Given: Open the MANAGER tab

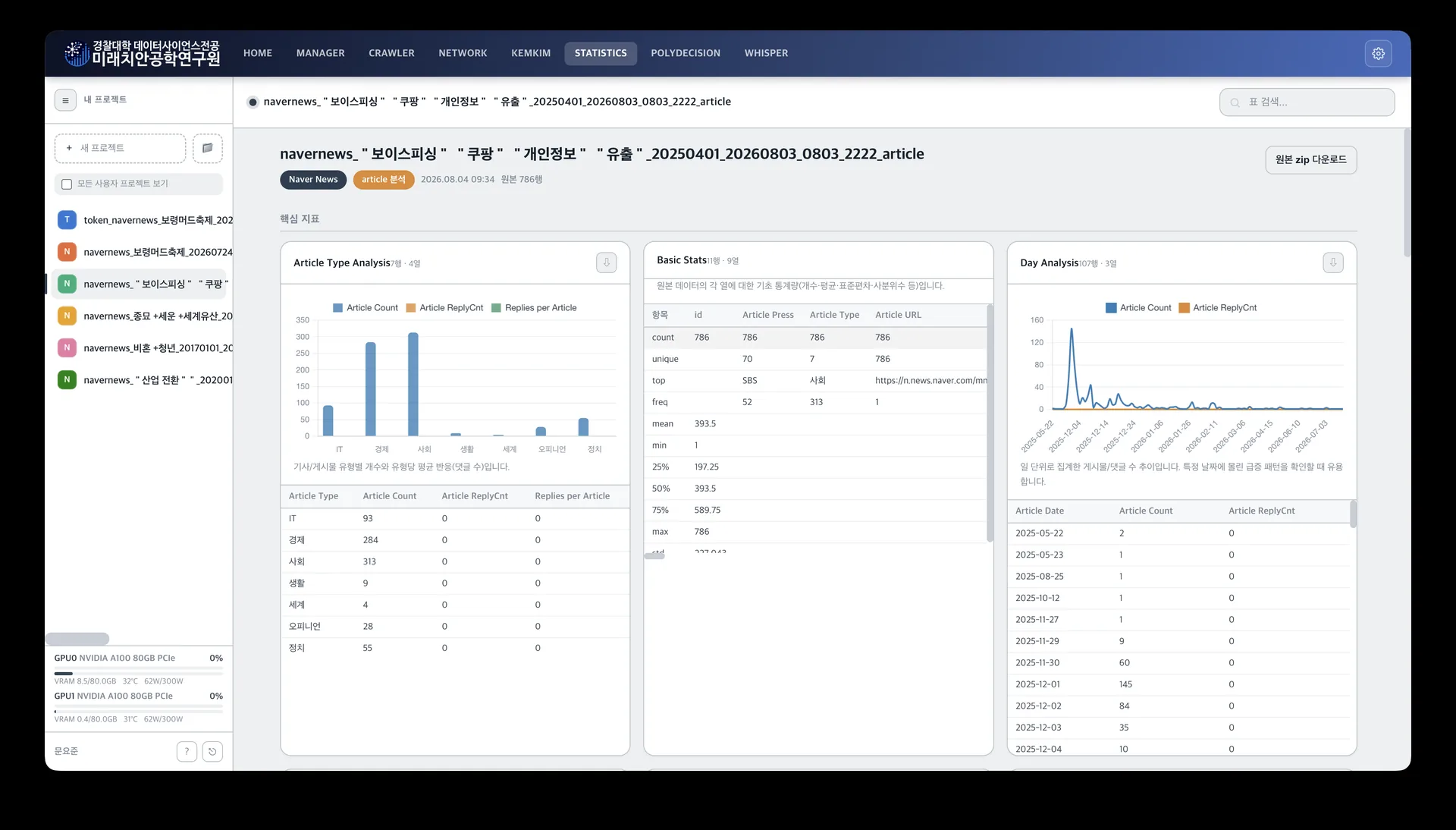Looking at the screenshot, I should pyautogui.click(x=320, y=53).
